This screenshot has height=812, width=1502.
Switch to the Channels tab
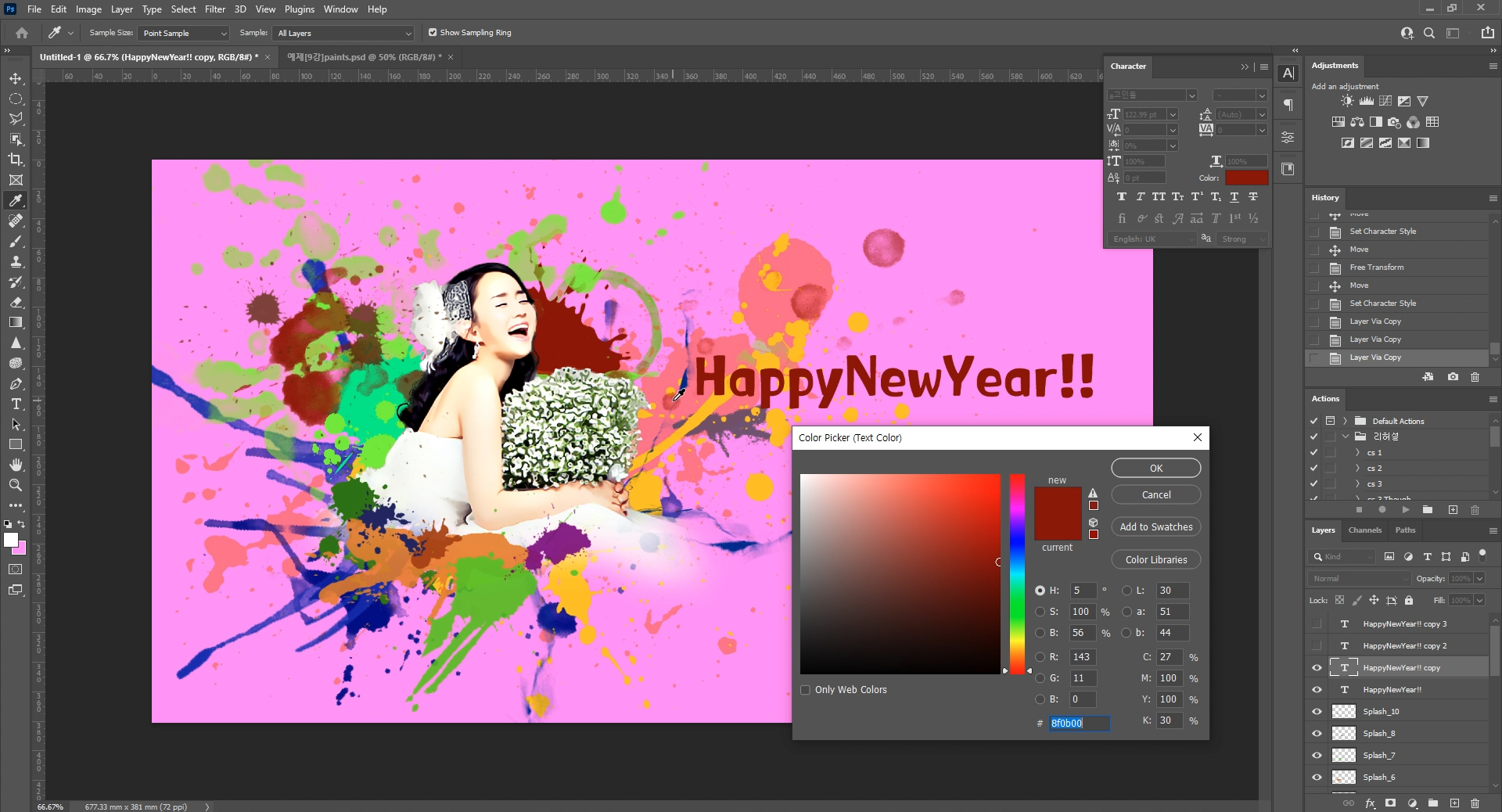point(1365,530)
